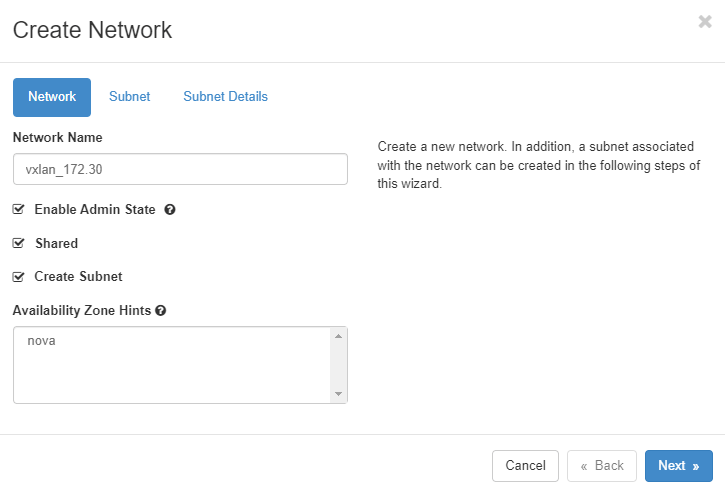Switch to the Subnet tab
The image size is (725, 493).
[x=129, y=97]
